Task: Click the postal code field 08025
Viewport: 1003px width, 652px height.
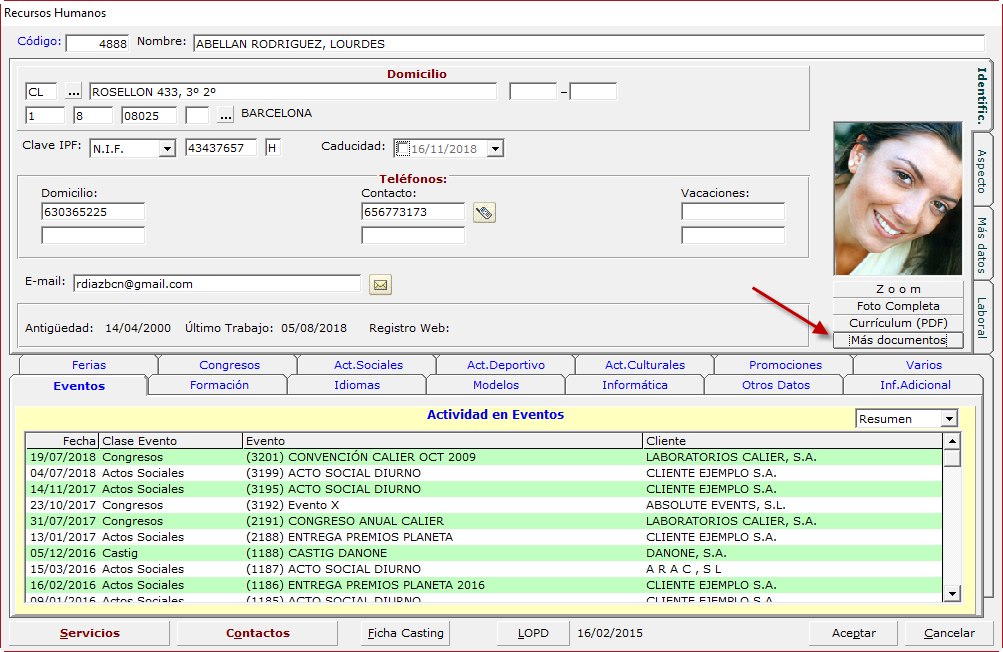Action: point(149,116)
